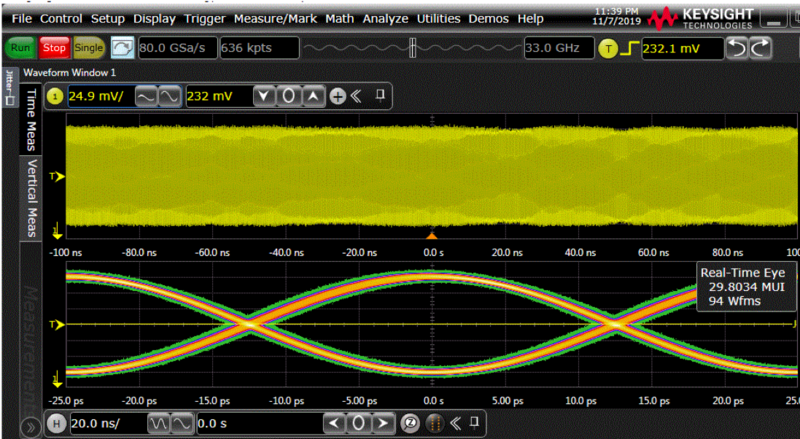Click the trigger T circle icon

pos(608,48)
